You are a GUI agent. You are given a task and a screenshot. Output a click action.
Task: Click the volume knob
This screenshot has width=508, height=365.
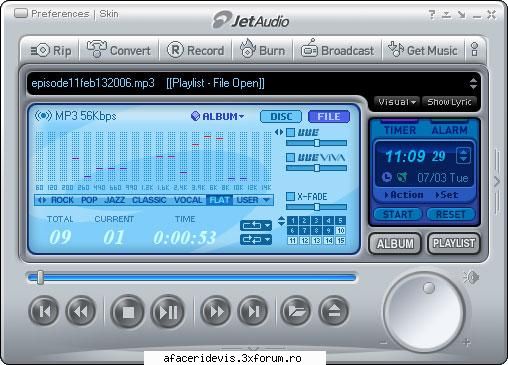424,312
